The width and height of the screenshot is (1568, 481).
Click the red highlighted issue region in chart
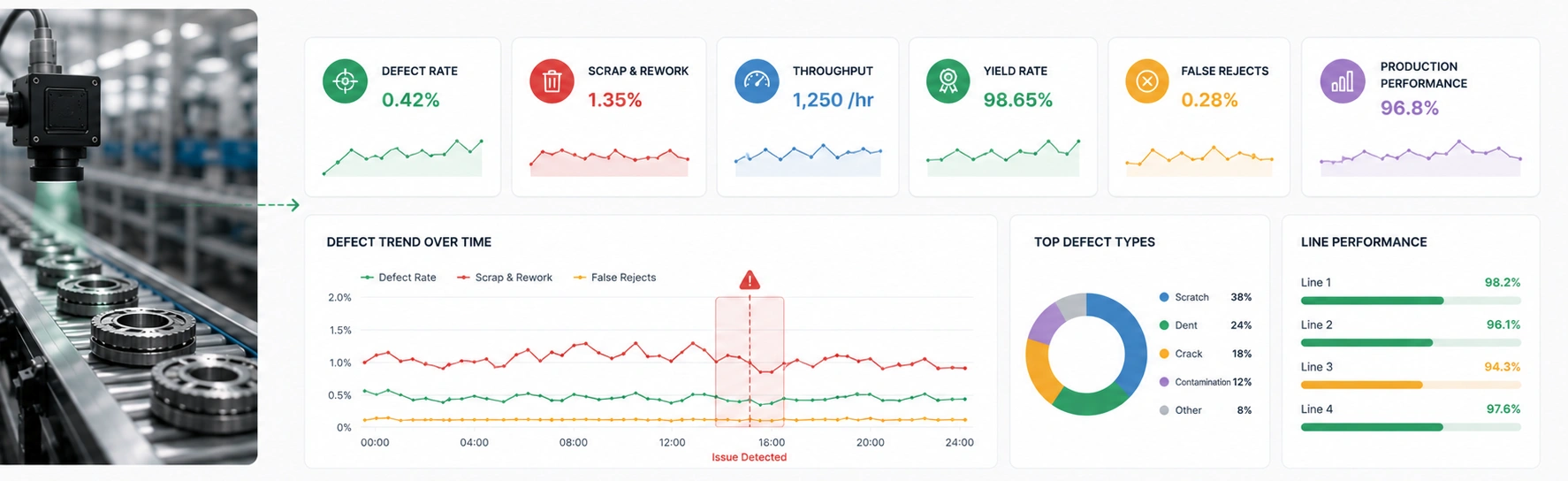pos(750,363)
